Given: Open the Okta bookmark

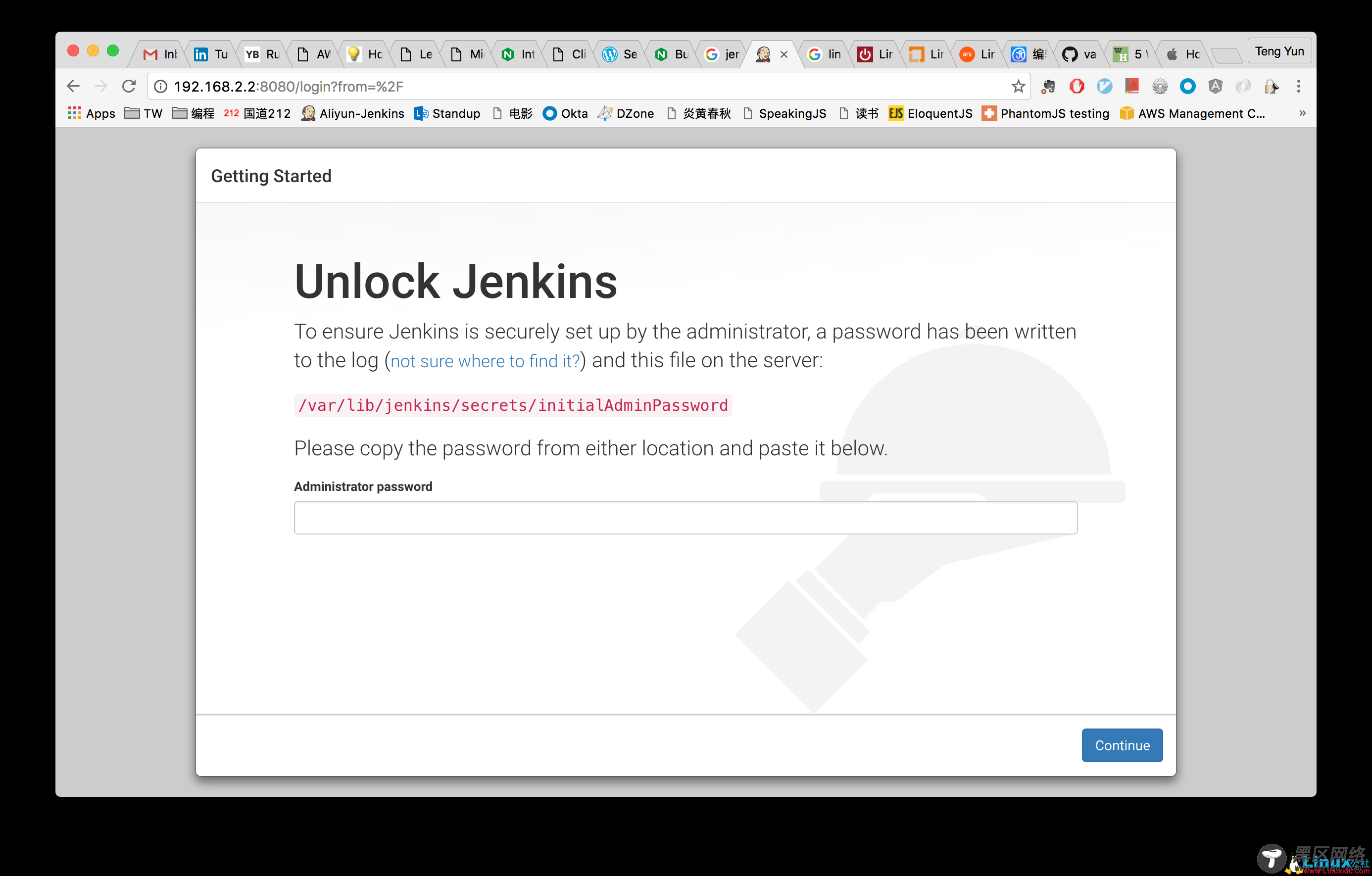Looking at the screenshot, I should coord(565,113).
